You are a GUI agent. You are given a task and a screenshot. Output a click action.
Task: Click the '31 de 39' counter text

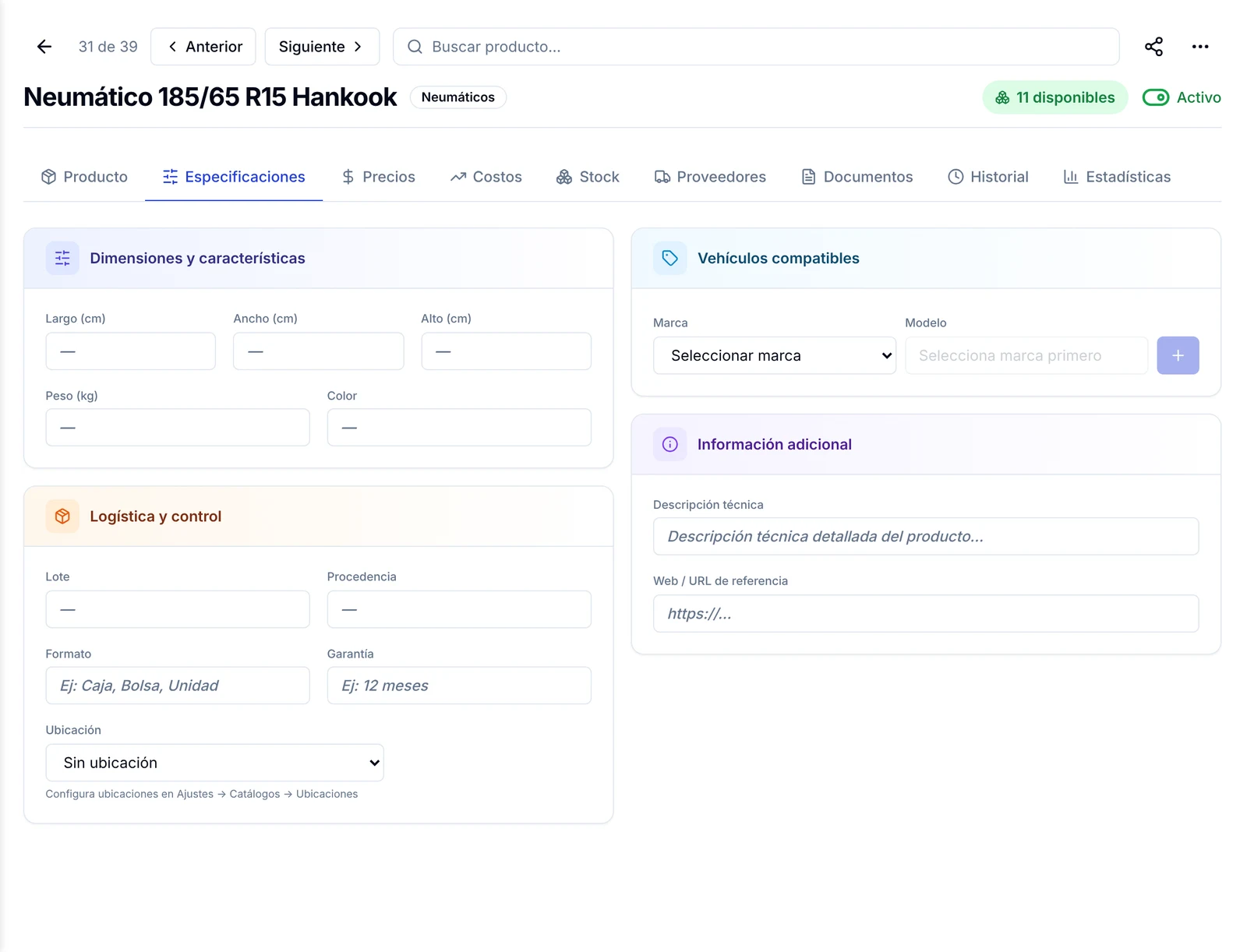(108, 47)
